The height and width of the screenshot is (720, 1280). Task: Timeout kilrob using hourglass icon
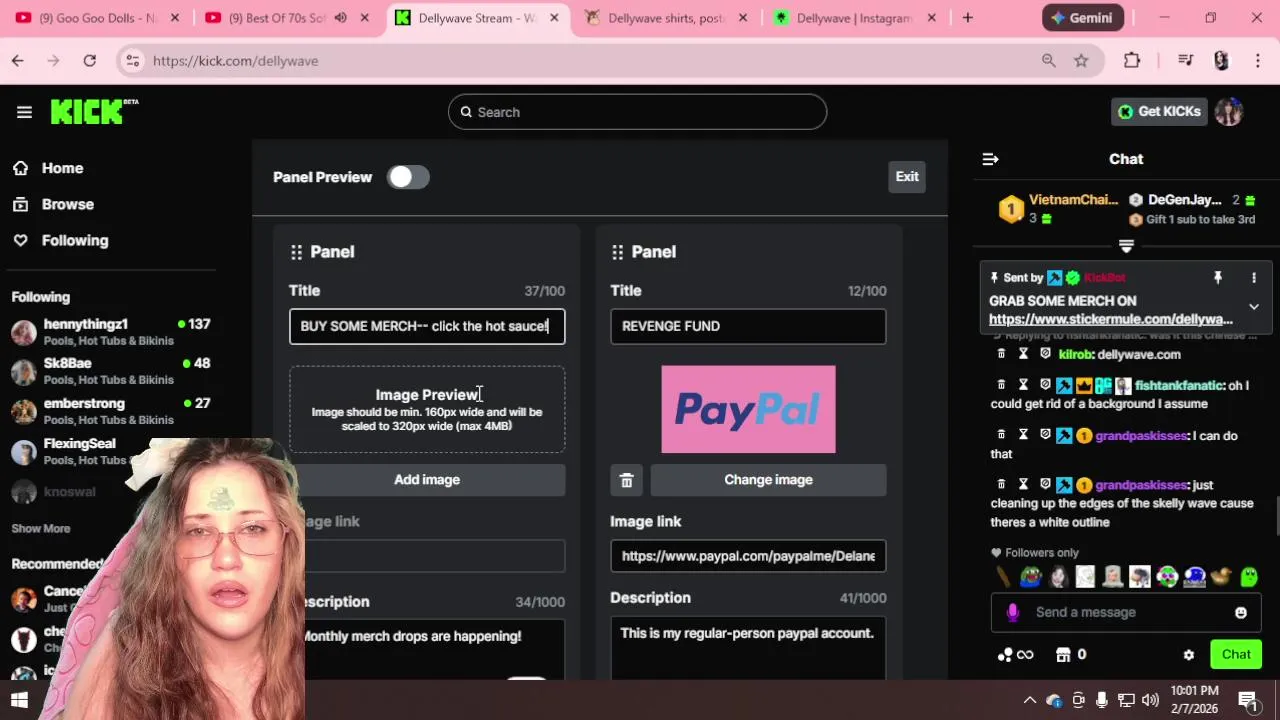(x=1023, y=354)
